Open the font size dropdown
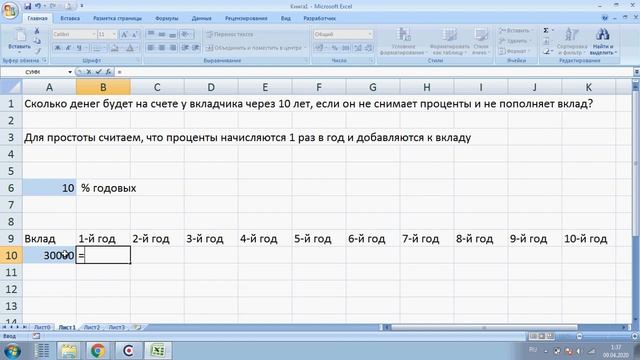640x360 pixels. coord(114,34)
